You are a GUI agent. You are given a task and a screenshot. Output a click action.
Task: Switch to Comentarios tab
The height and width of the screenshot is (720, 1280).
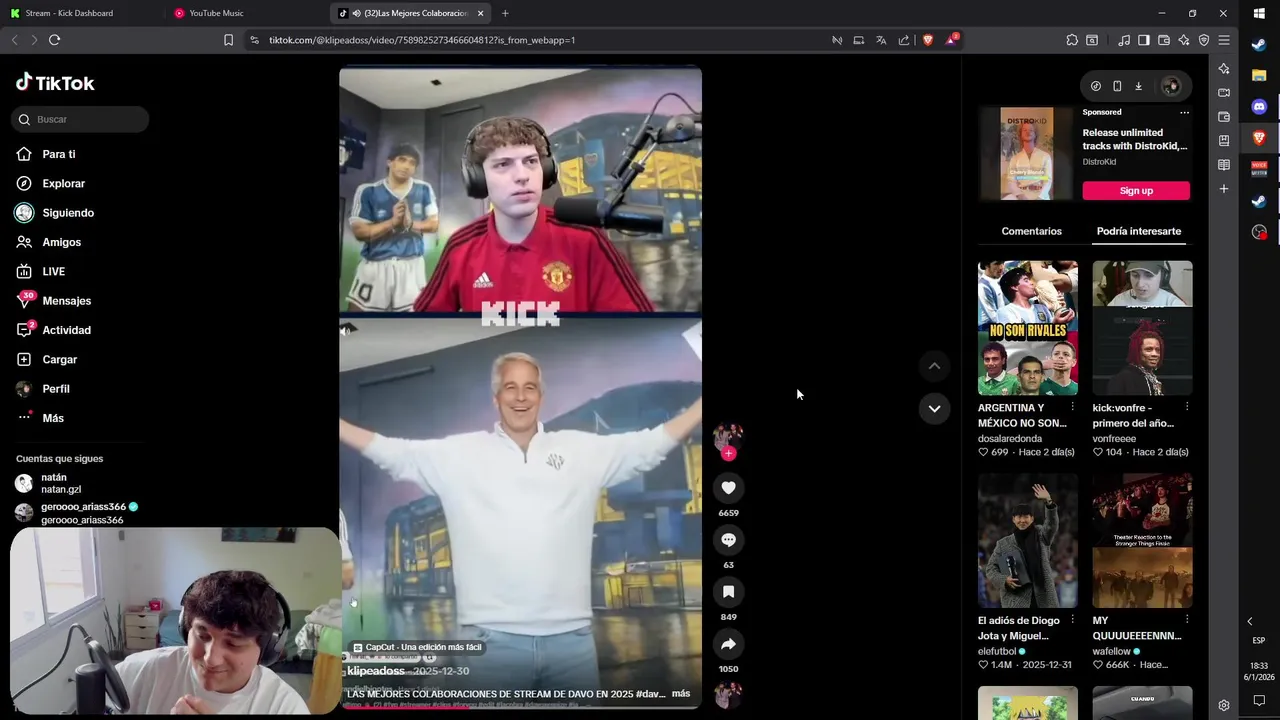[1031, 231]
